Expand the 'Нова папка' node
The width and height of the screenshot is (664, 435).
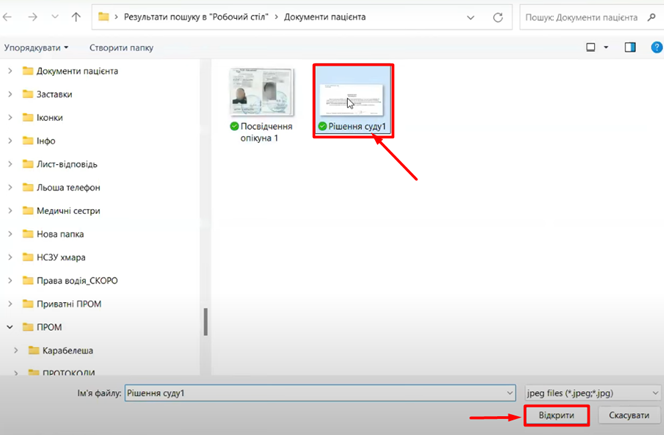coord(10,234)
